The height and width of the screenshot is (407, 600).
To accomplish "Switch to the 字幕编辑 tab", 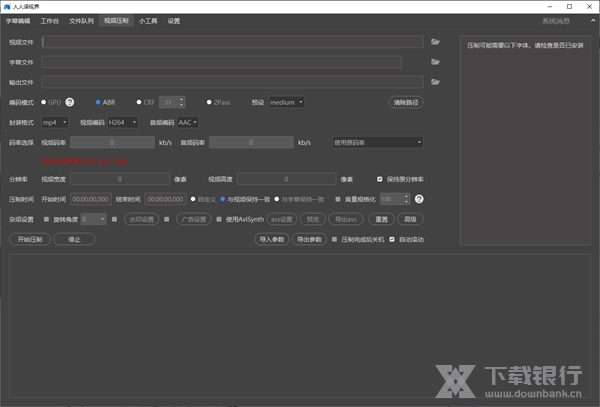I will pos(18,20).
